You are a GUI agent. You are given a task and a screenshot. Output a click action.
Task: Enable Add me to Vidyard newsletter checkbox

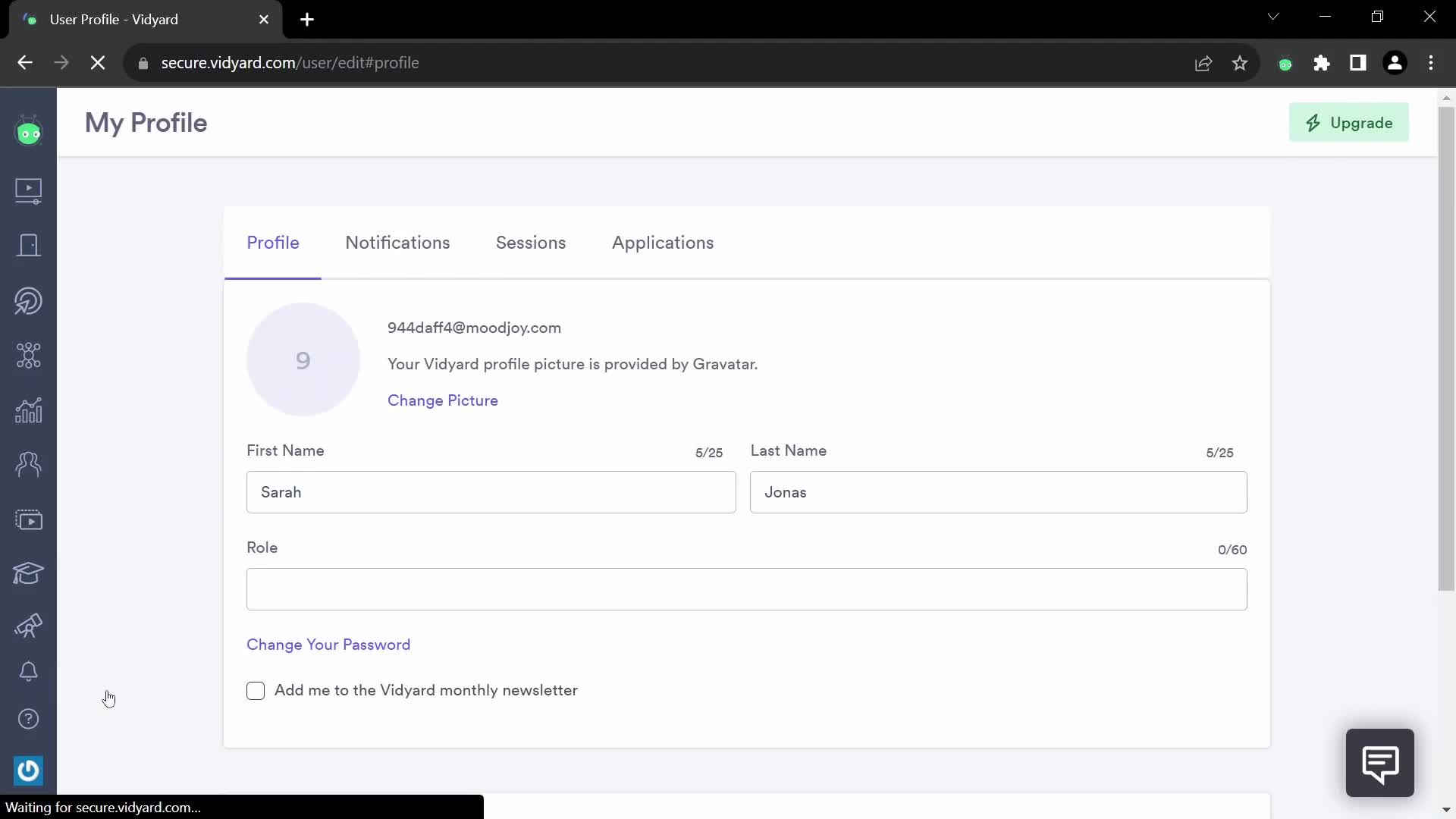click(x=255, y=690)
